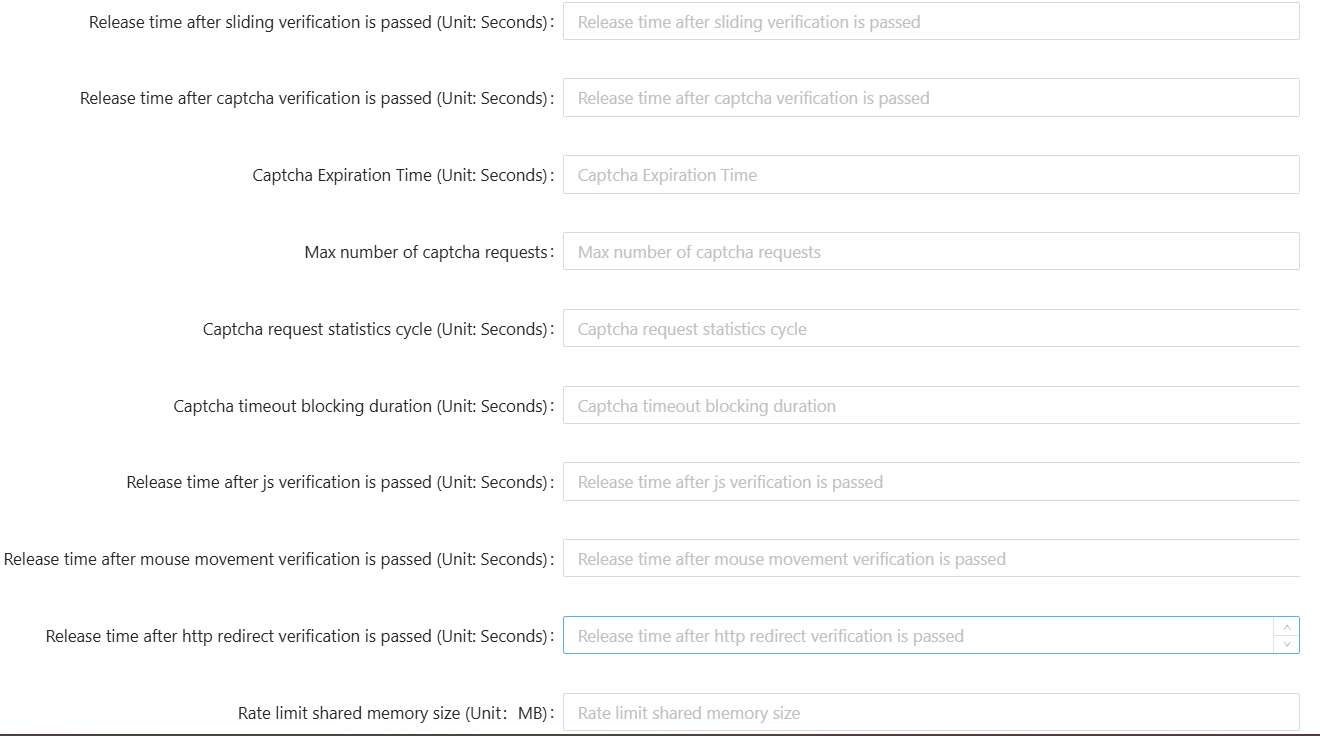1320x736 pixels.
Task: Click the js verification release time input
Action: point(930,482)
